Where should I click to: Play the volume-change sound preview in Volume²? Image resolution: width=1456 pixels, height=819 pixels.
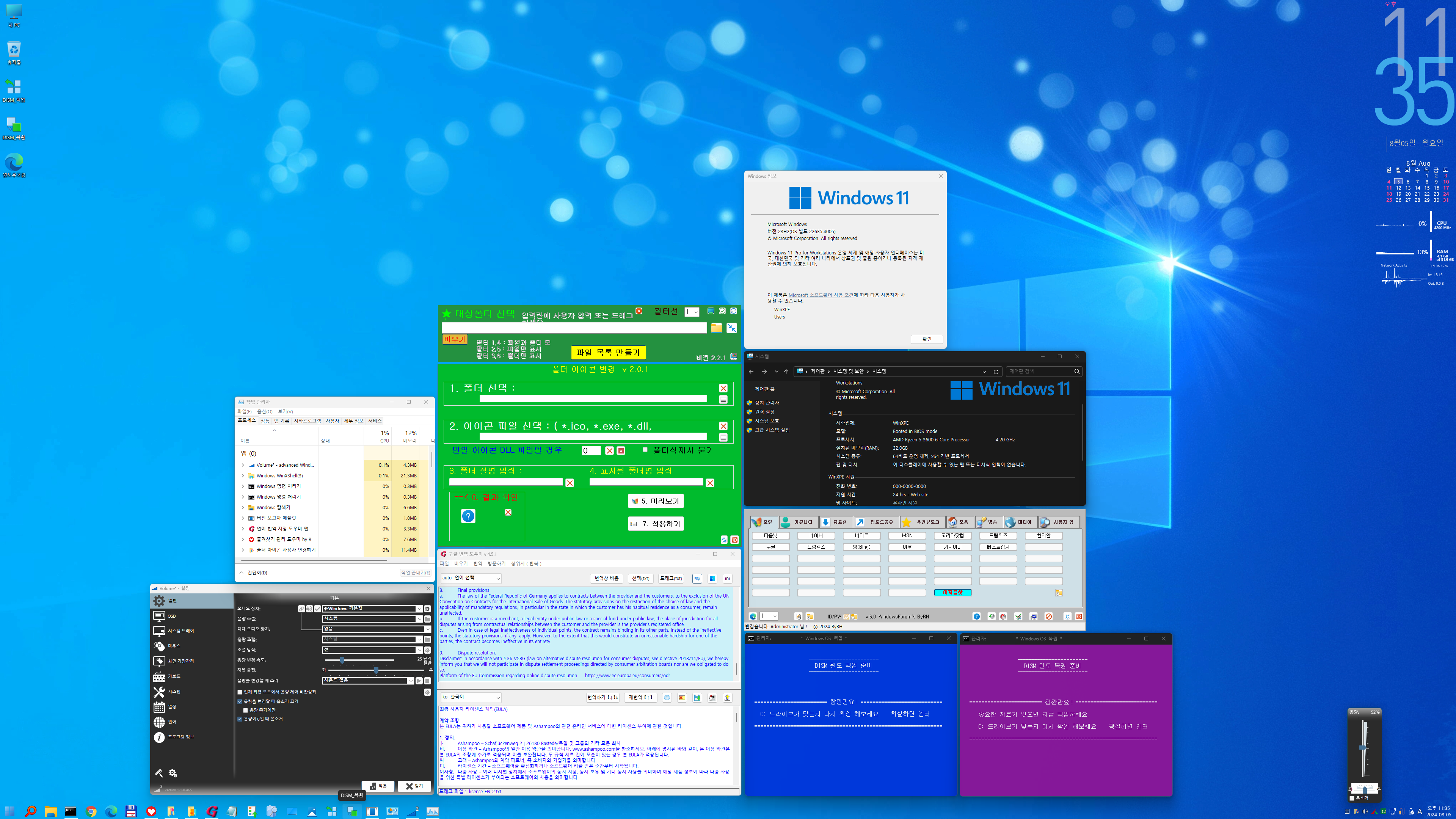419,681
